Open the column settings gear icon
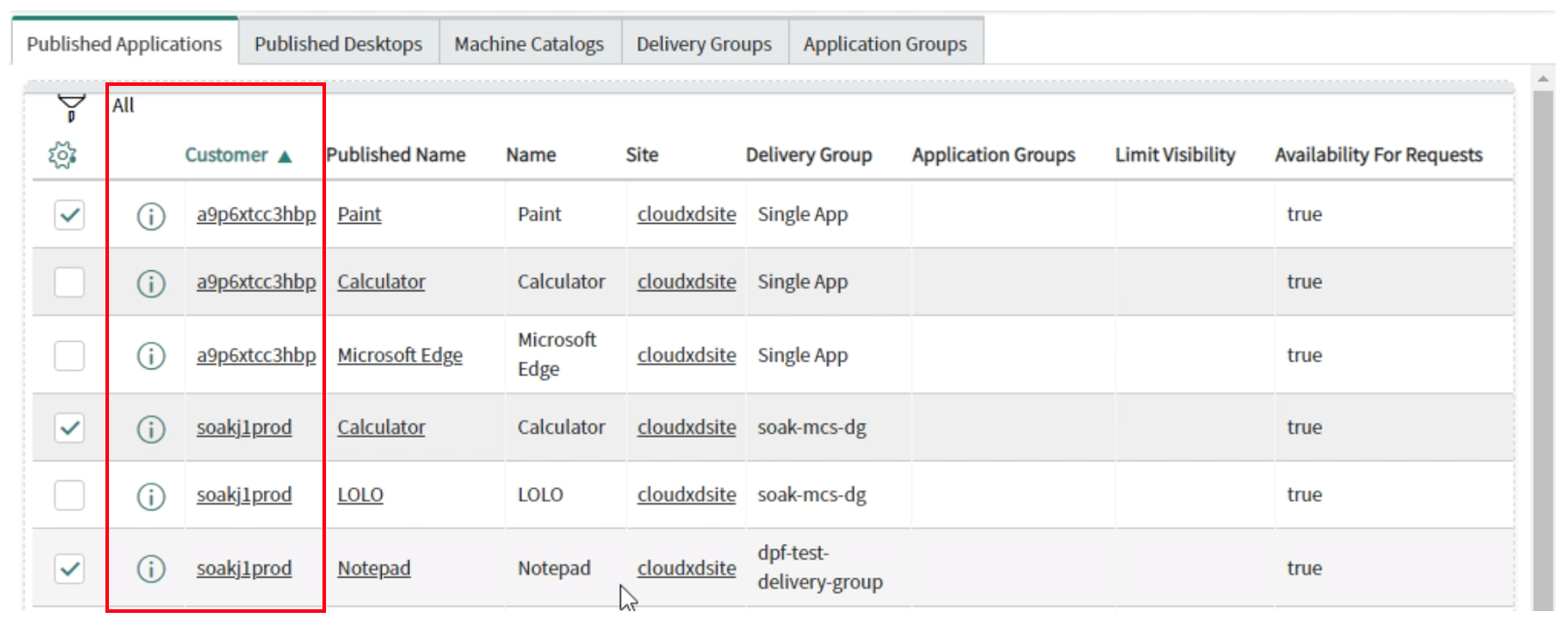The image size is (1568, 627). [x=62, y=156]
